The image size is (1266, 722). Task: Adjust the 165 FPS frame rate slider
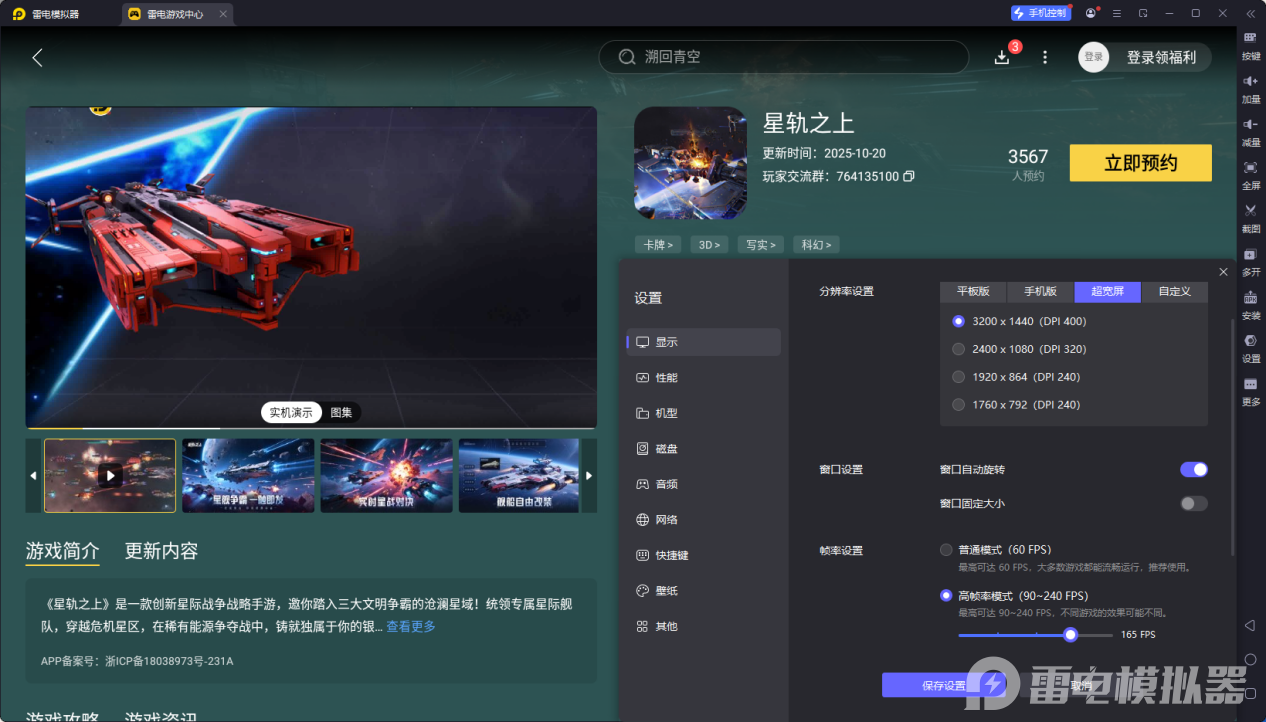point(1070,634)
